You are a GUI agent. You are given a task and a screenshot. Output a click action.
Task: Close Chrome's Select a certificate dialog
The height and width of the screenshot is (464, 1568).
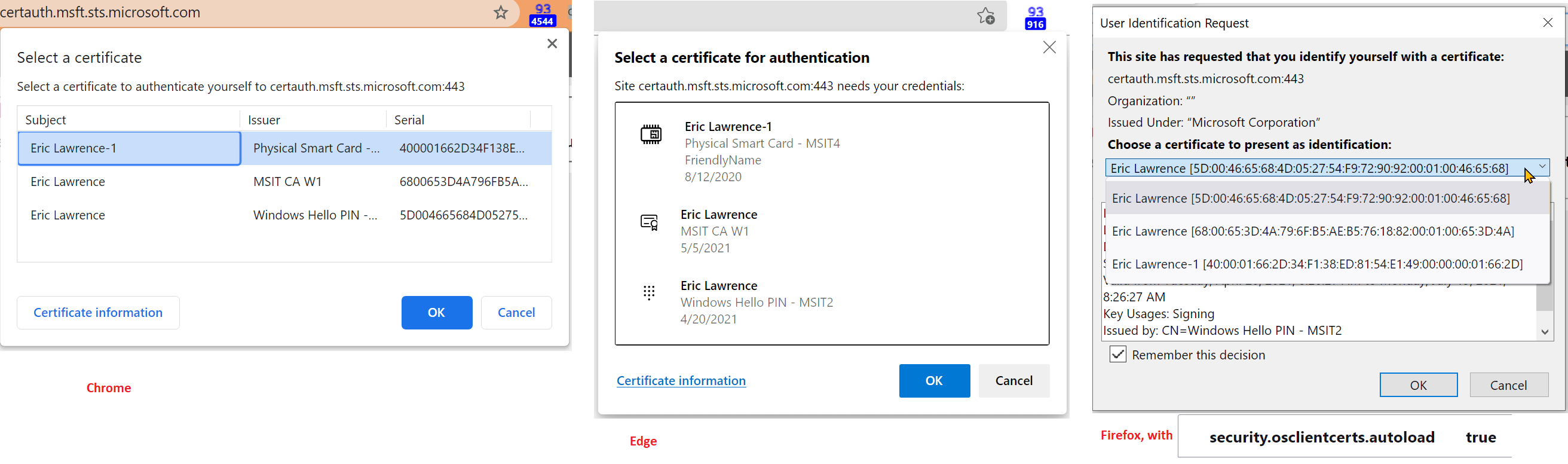(552, 43)
